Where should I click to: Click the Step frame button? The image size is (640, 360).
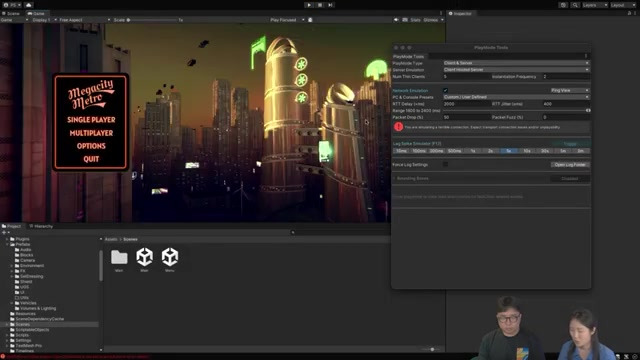330,5
